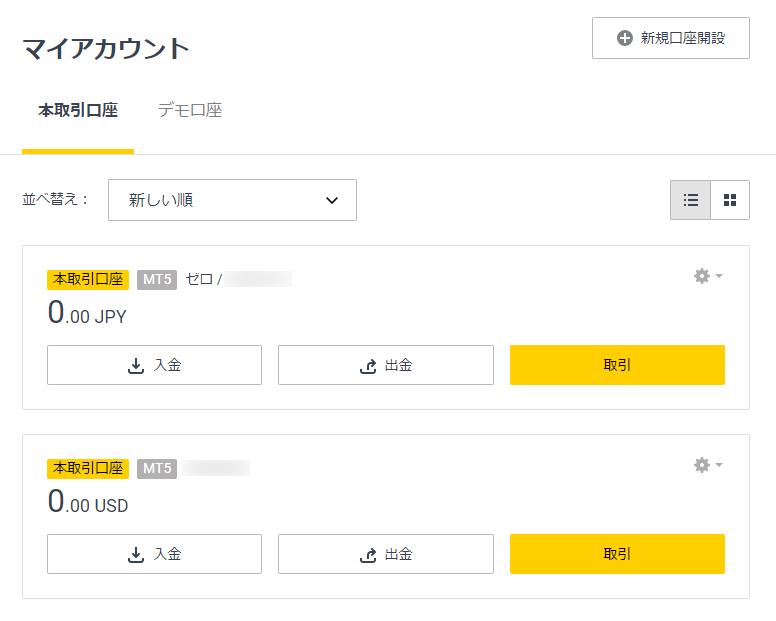
Task: Switch to grid view layout
Action: click(730, 200)
